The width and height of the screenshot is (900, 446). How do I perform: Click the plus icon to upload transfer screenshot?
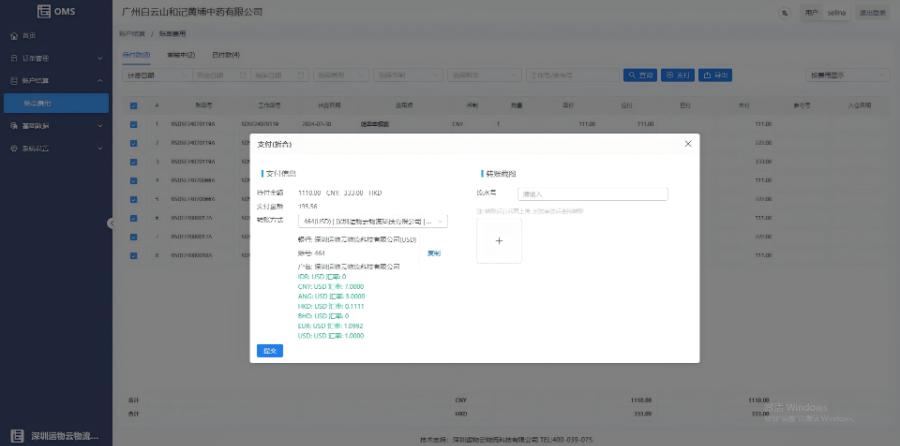tap(499, 241)
